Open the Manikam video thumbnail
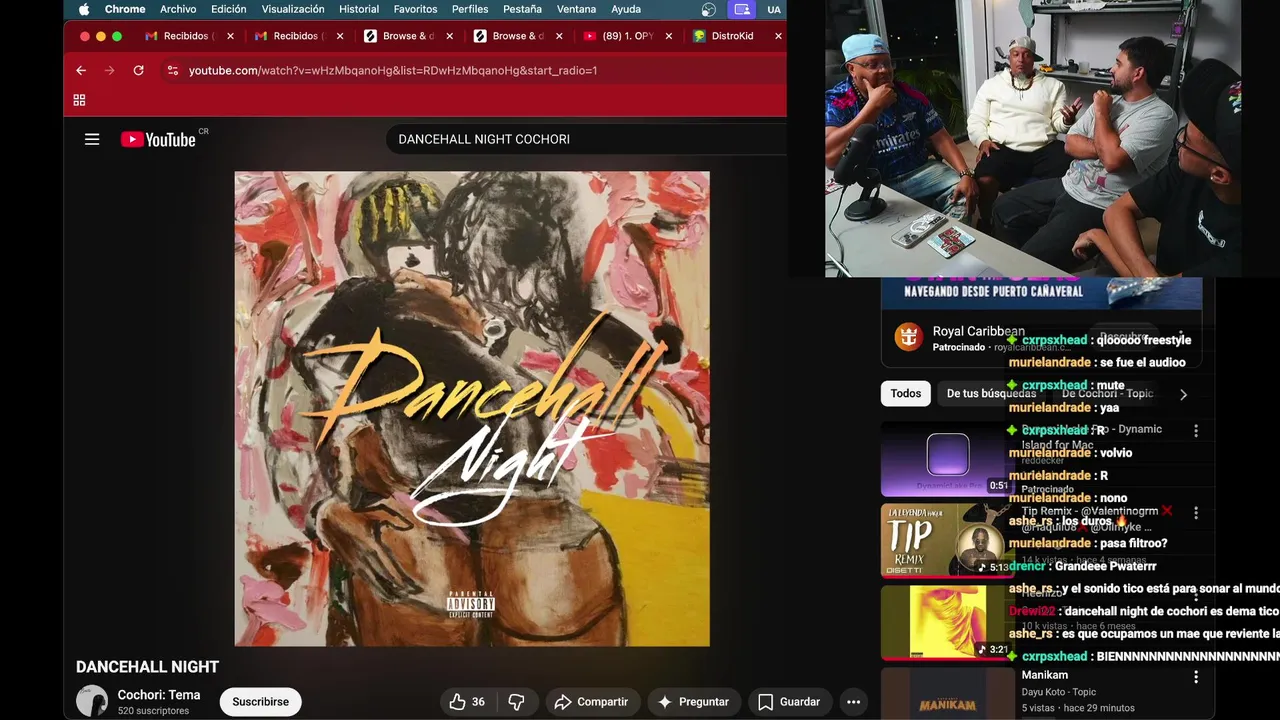 pyautogui.click(x=947, y=694)
